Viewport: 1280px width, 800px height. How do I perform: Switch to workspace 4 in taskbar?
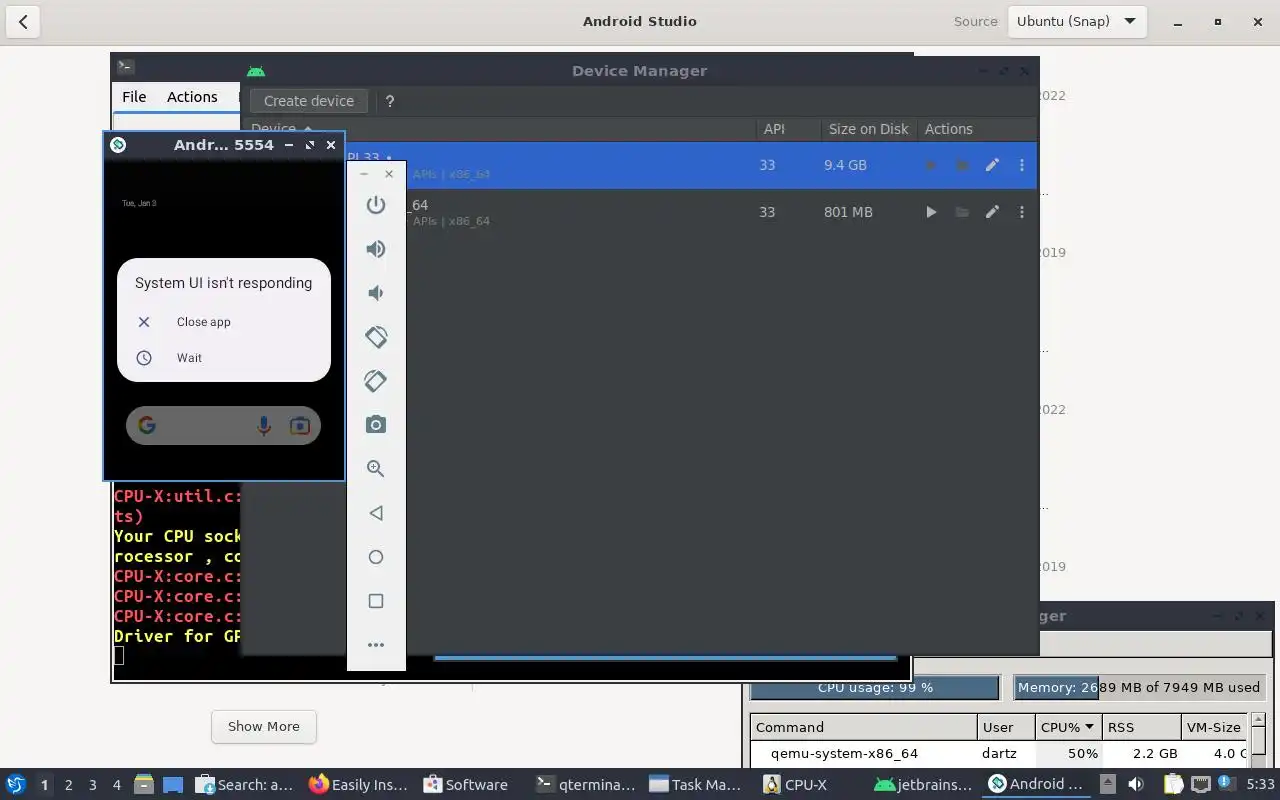[x=116, y=785]
